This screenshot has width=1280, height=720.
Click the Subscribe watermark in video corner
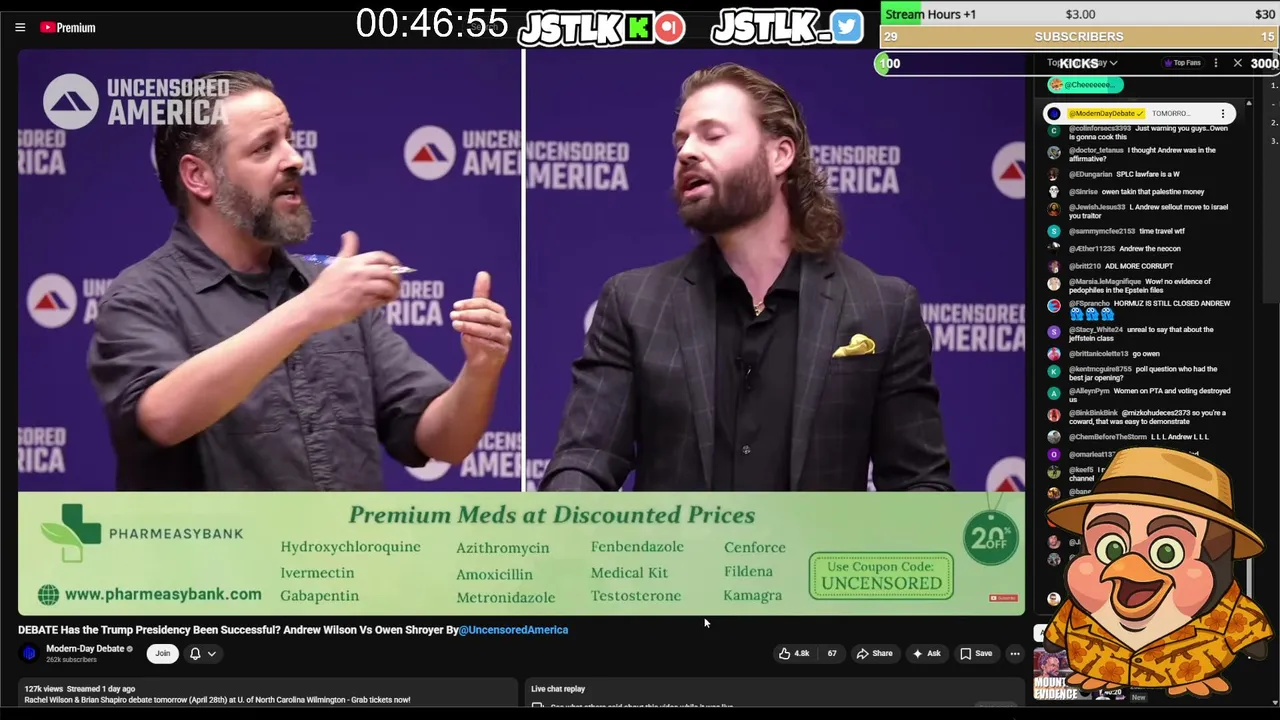(x=1003, y=598)
